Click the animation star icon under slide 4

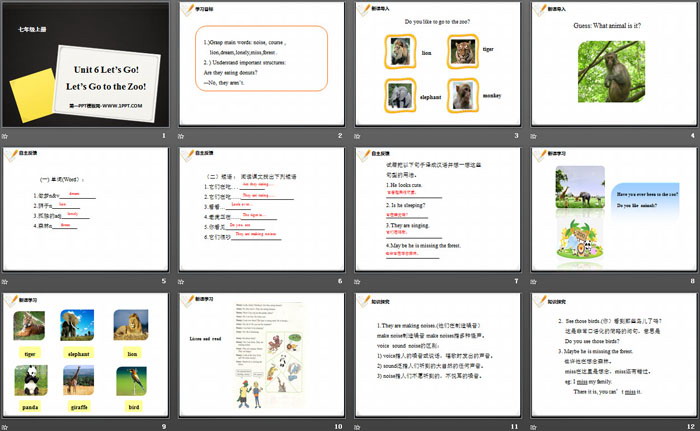click(533, 136)
